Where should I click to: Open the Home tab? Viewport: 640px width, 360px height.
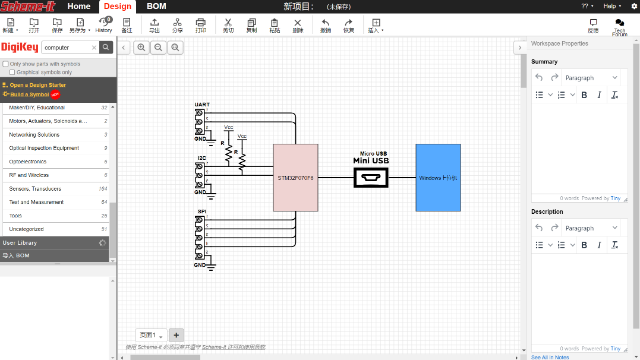click(x=79, y=6)
